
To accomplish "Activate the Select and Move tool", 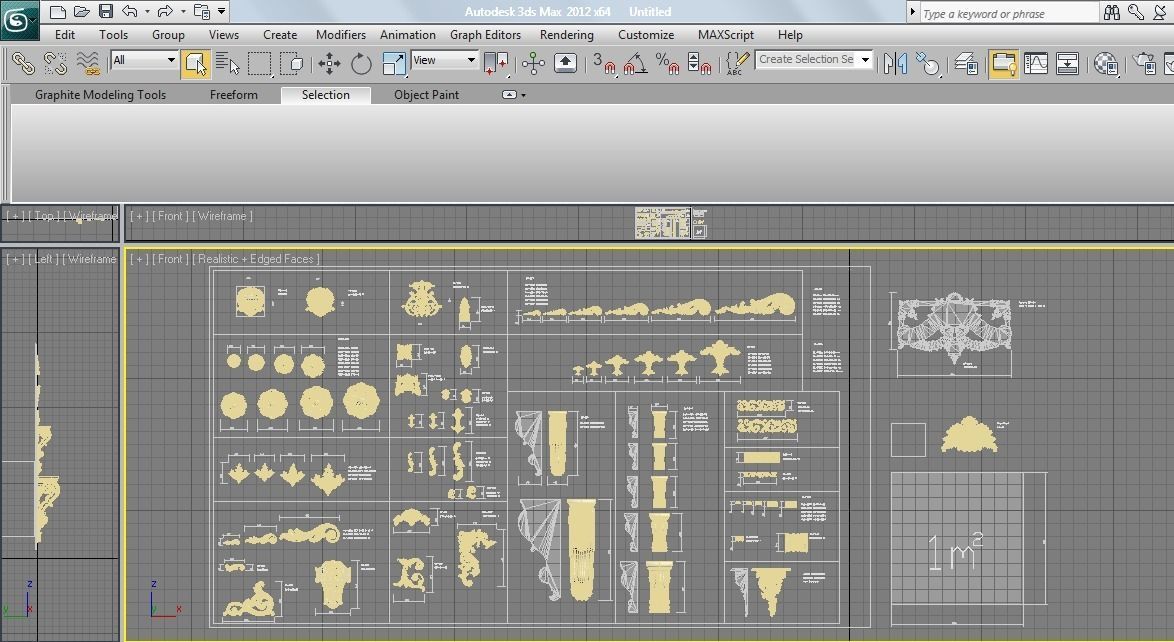I will [329, 64].
